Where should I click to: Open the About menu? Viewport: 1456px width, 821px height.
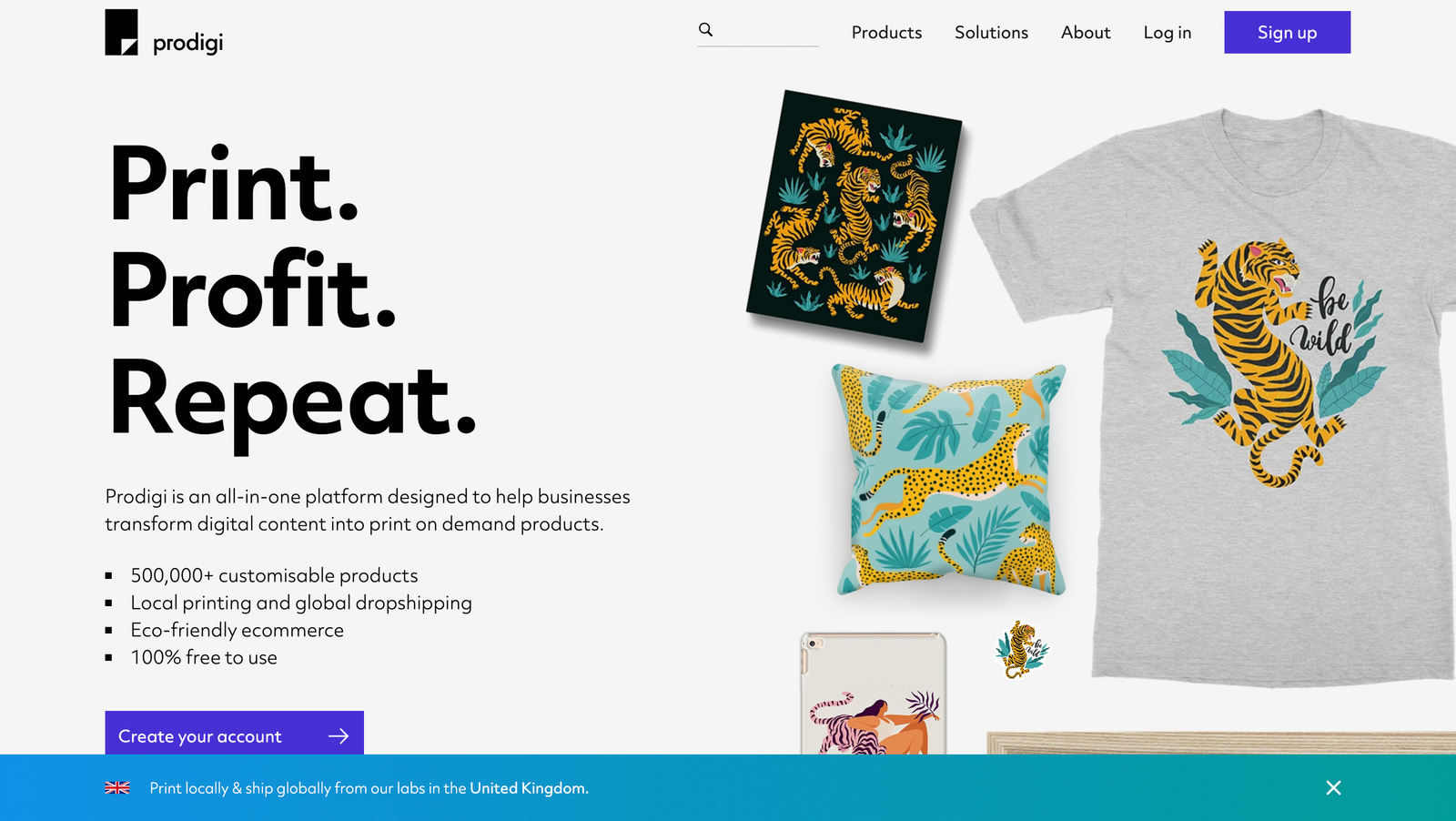pos(1086,33)
